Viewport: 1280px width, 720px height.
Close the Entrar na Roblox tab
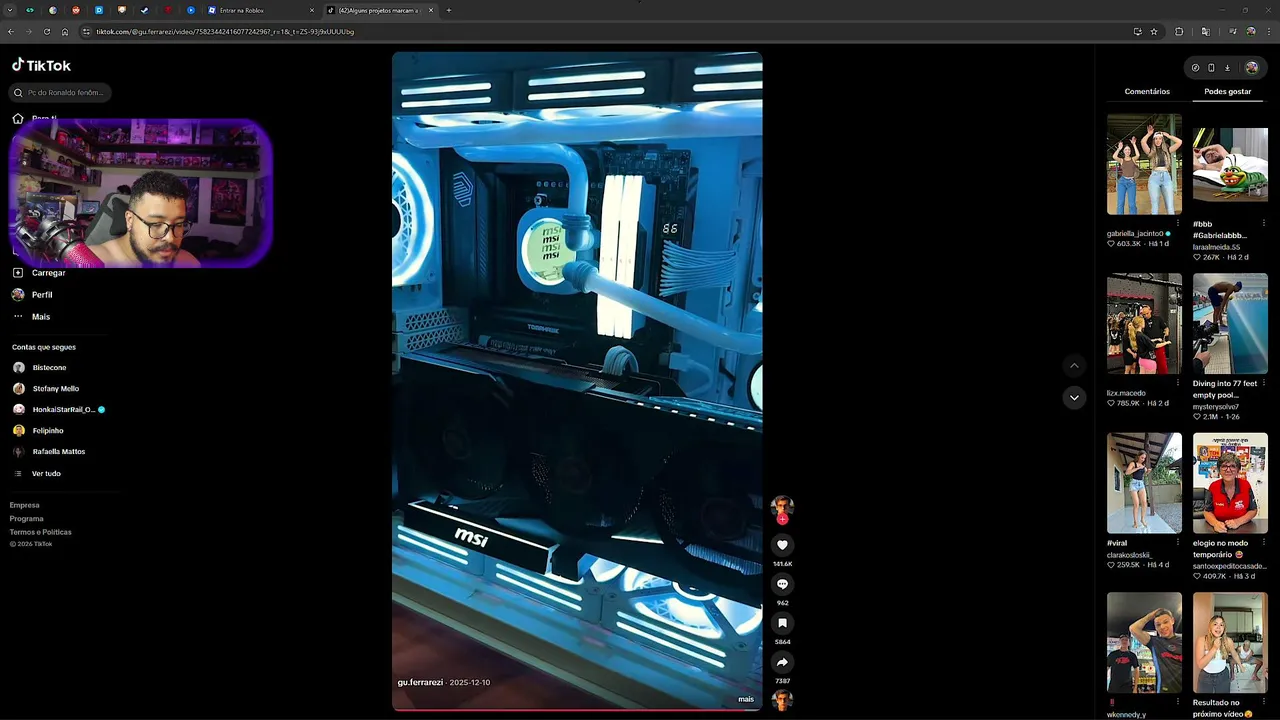tap(312, 10)
